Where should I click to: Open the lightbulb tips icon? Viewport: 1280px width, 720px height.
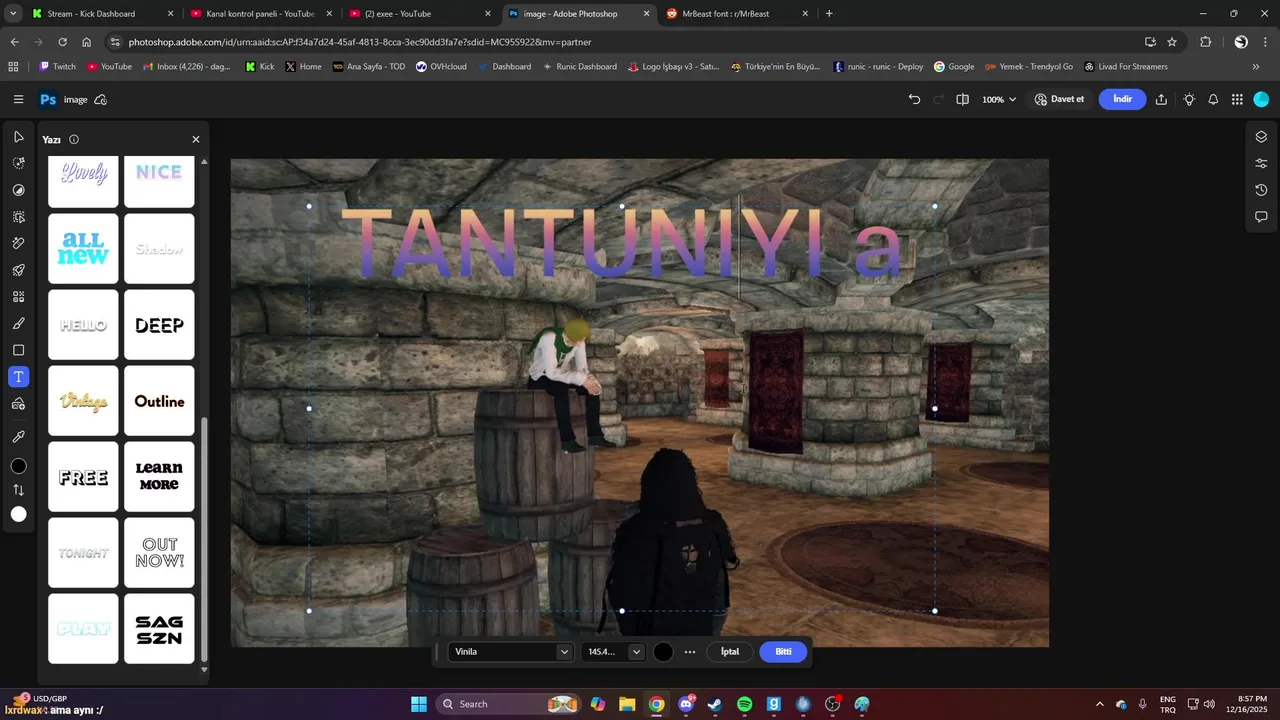(x=1189, y=99)
